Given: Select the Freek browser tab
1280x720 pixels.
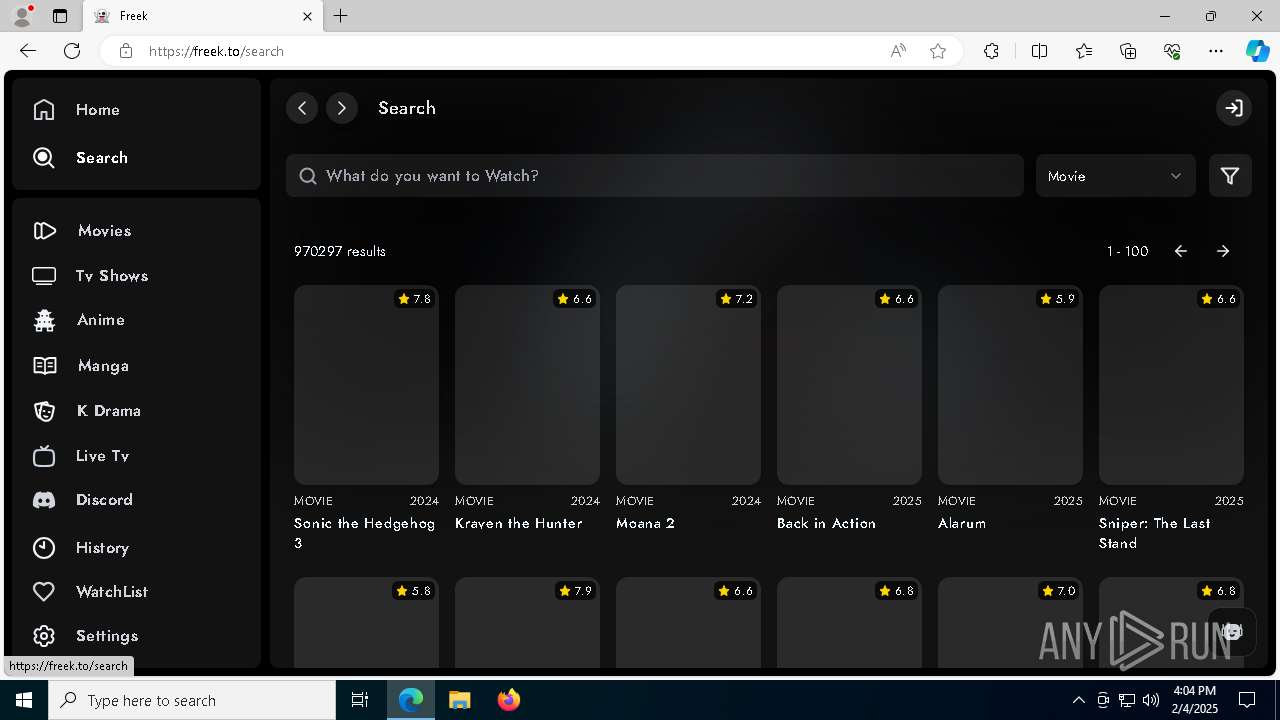Looking at the screenshot, I should pos(202,16).
